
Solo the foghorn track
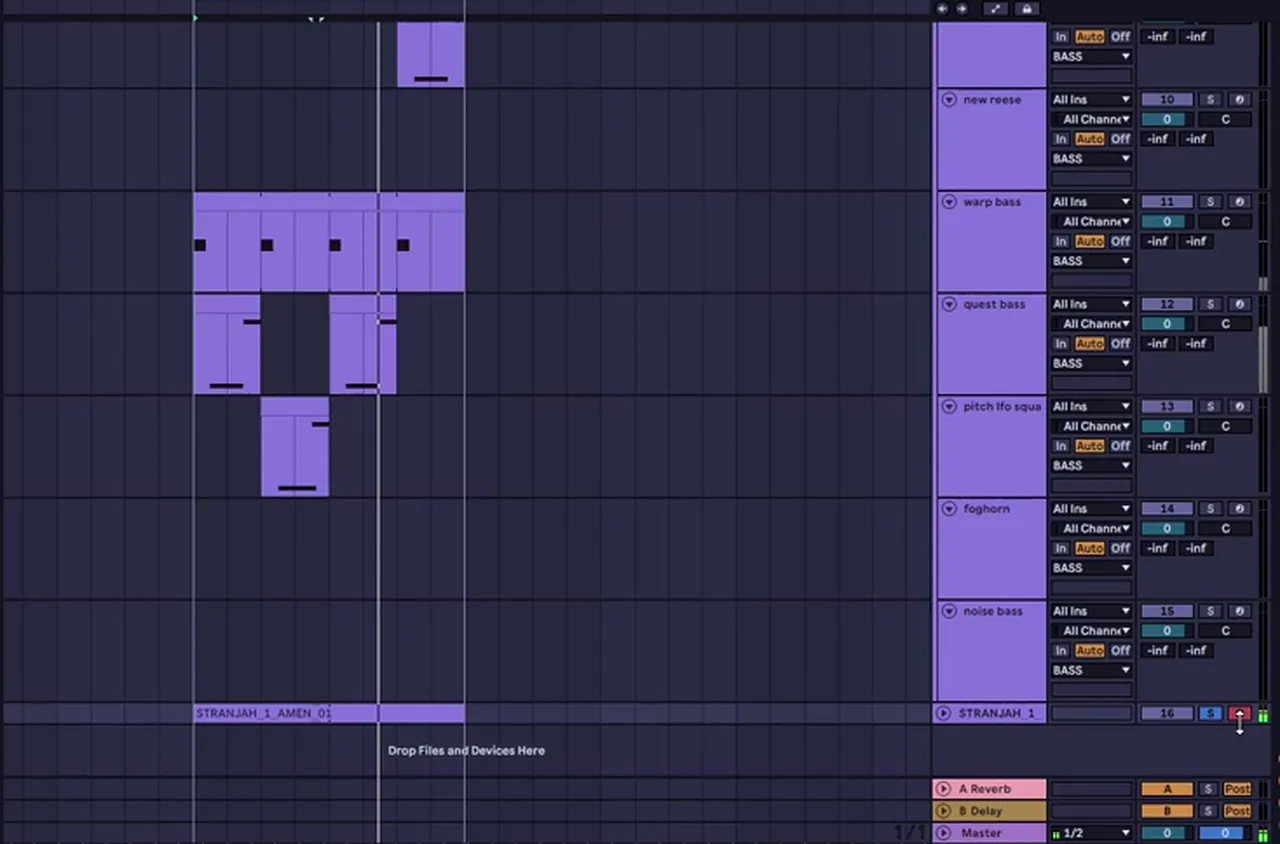point(1210,509)
